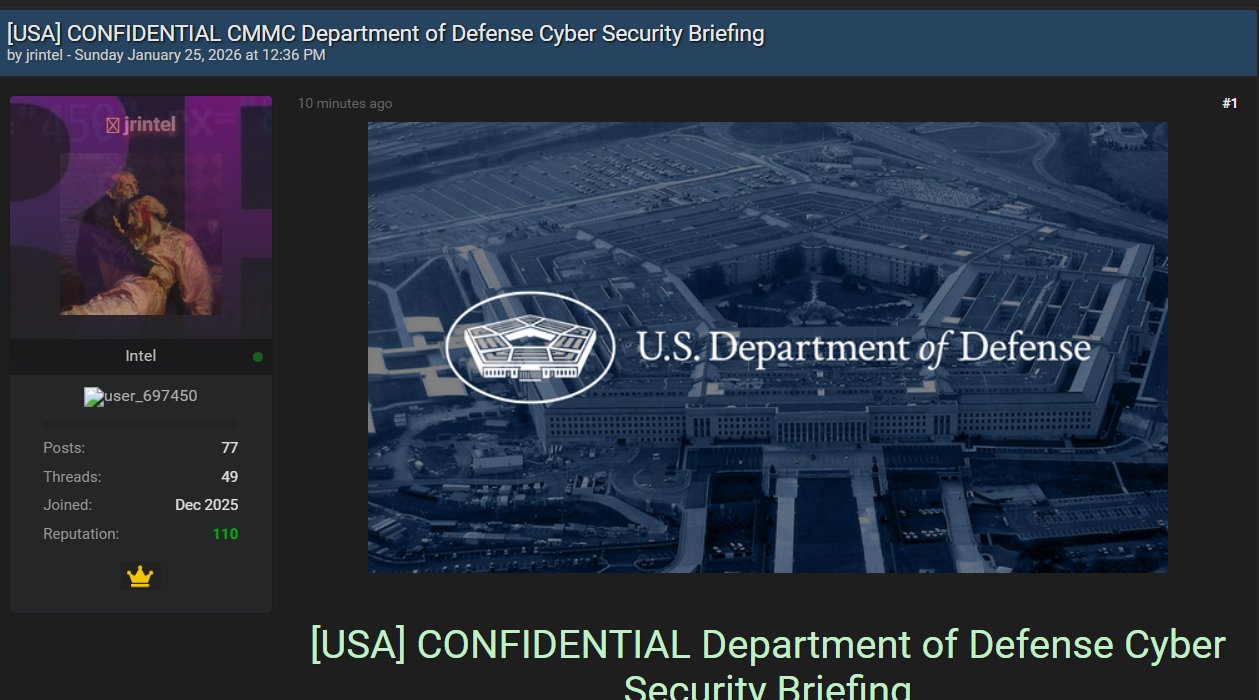Open jrintel's profile from thread byline
Viewport: 1259px width, 700px height.
[44, 55]
